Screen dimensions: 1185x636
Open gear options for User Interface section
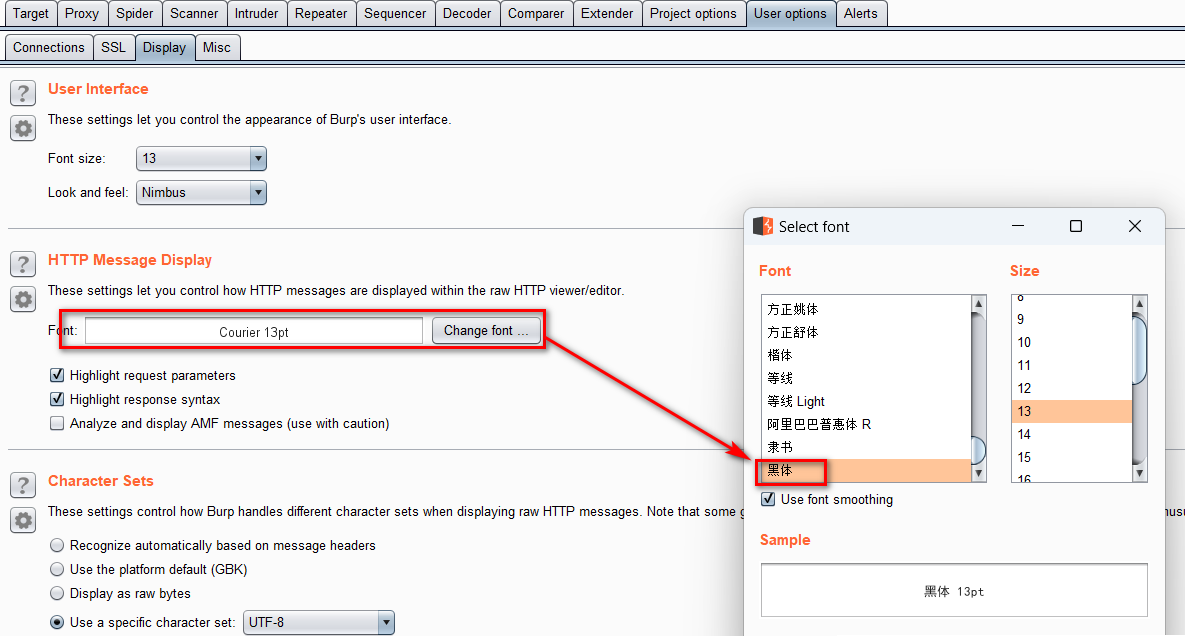pyautogui.click(x=23, y=128)
